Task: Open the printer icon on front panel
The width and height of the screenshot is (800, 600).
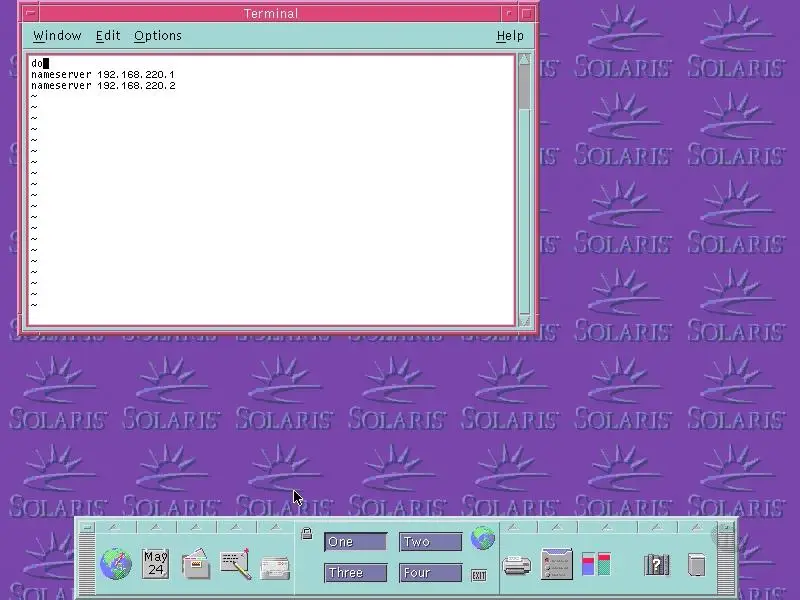Action: (x=517, y=565)
